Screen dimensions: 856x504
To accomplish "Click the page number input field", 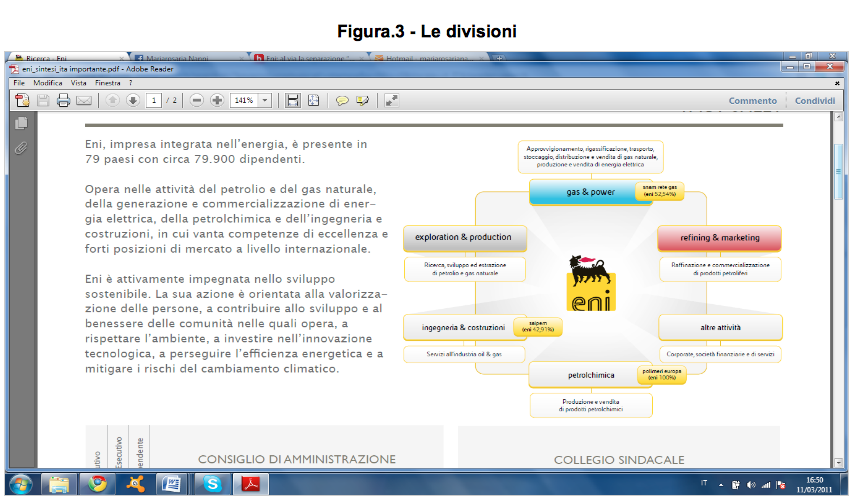I will click(154, 100).
